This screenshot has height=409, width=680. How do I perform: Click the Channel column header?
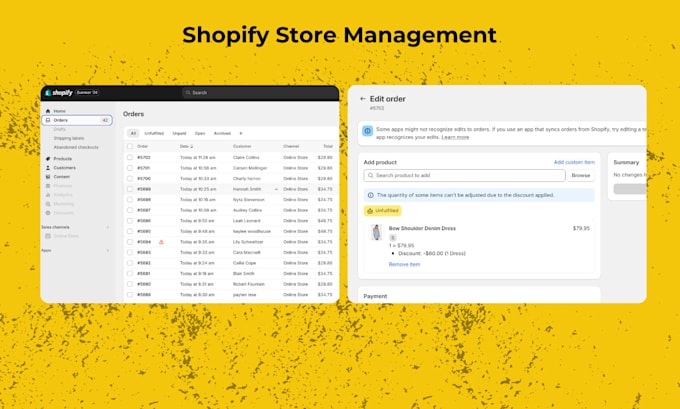pyautogui.click(x=291, y=147)
